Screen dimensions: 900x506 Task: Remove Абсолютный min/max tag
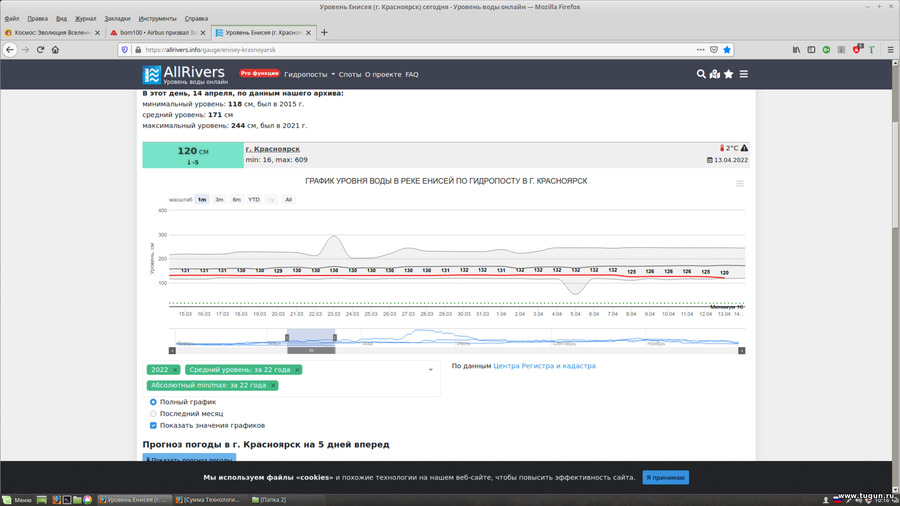(273, 386)
